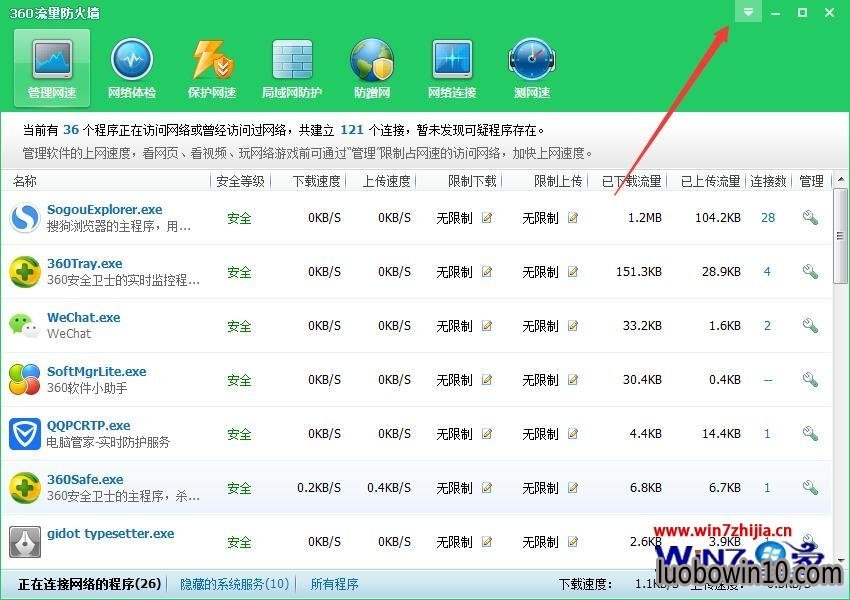Sort by the 上传速度 column header
The width and height of the screenshot is (850, 600).
pos(387,181)
